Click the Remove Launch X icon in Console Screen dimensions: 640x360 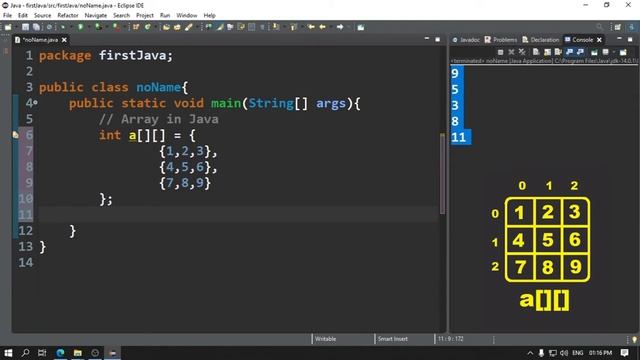(x=511, y=52)
